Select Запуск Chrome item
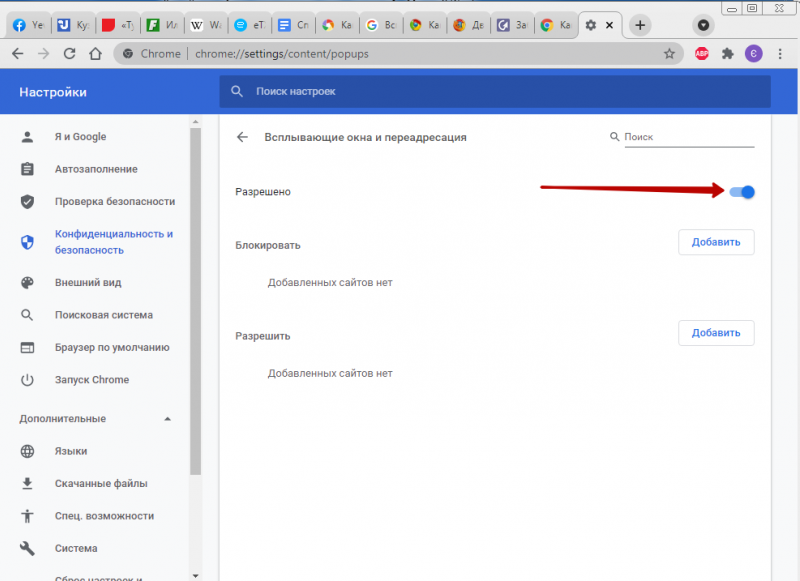The width and height of the screenshot is (800, 581). pos(94,380)
